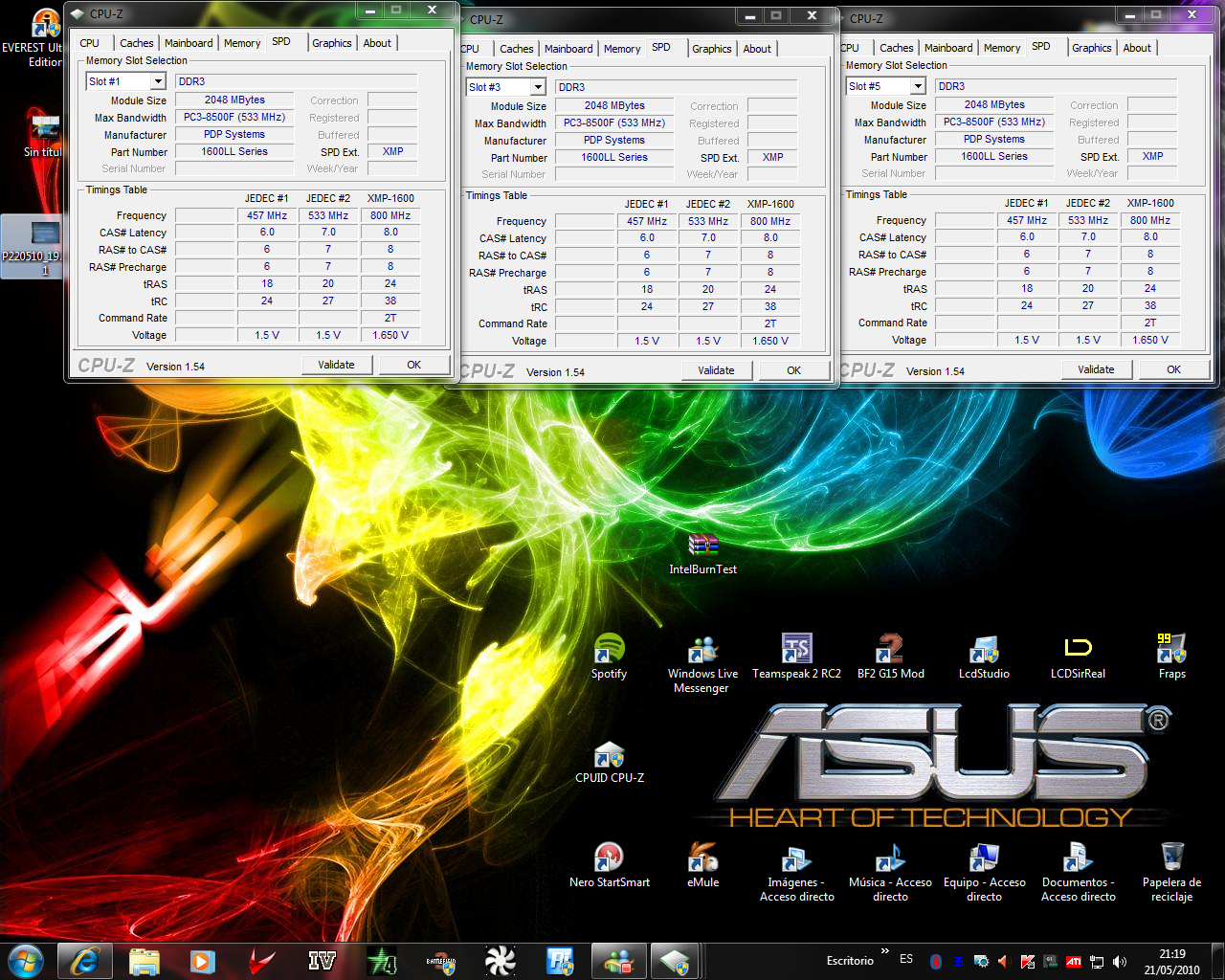Select the Fraps desktop icon
1225x980 pixels.
click(1171, 650)
